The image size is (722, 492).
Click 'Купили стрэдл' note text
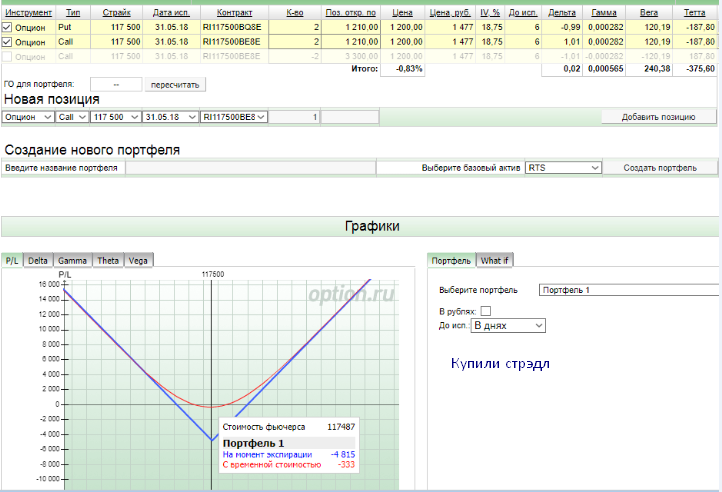pyautogui.click(x=500, y=363)
